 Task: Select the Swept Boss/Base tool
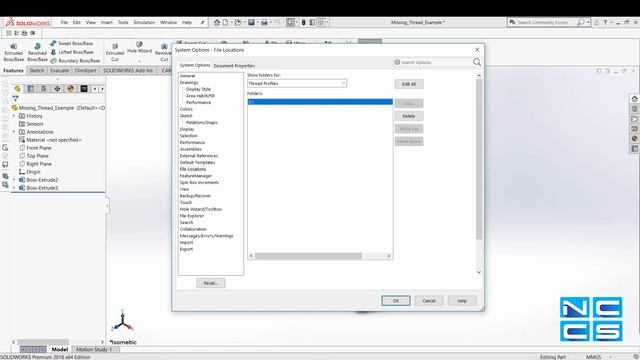(x=71, y=43)
